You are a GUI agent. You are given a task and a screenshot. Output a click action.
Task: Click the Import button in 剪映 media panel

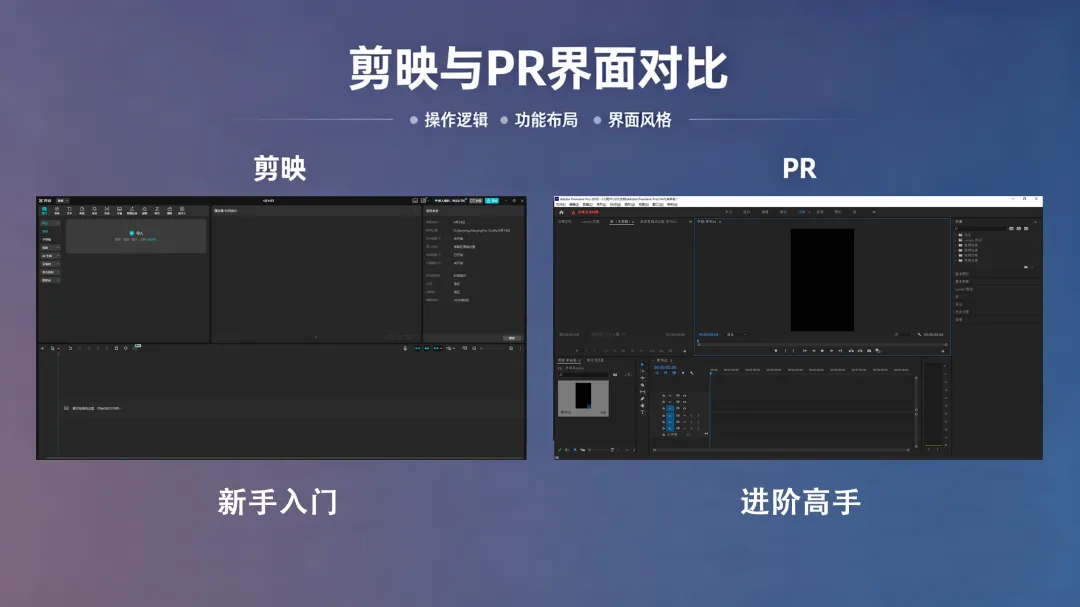[136, 234]
